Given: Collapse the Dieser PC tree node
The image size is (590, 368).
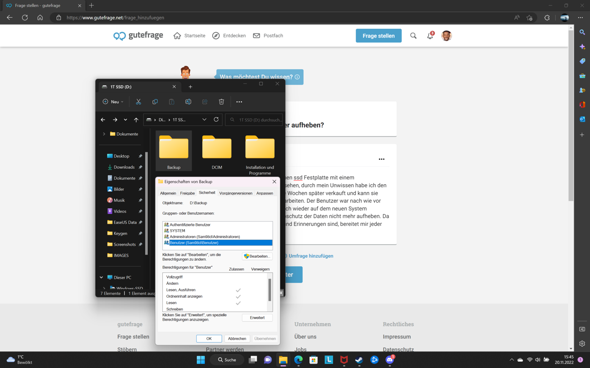Looking at the screenshot, I should (x=101, y=277).
